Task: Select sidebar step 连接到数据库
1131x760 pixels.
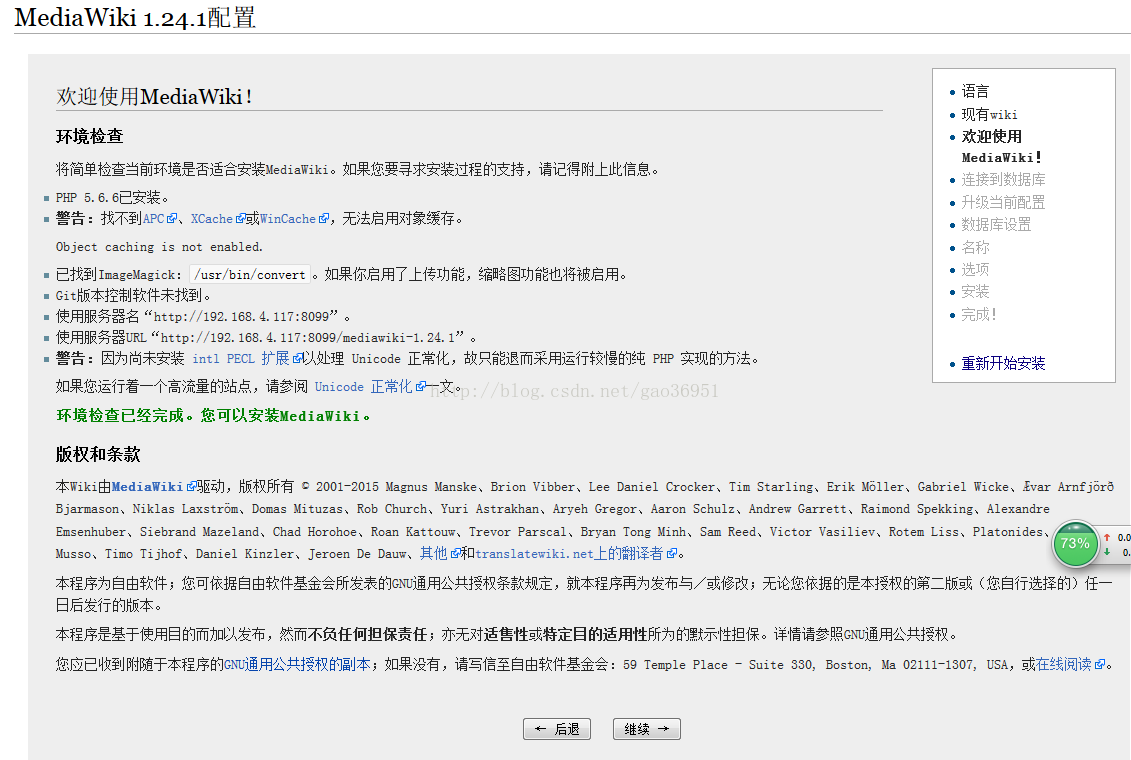Action: [x=1003, y=180]
